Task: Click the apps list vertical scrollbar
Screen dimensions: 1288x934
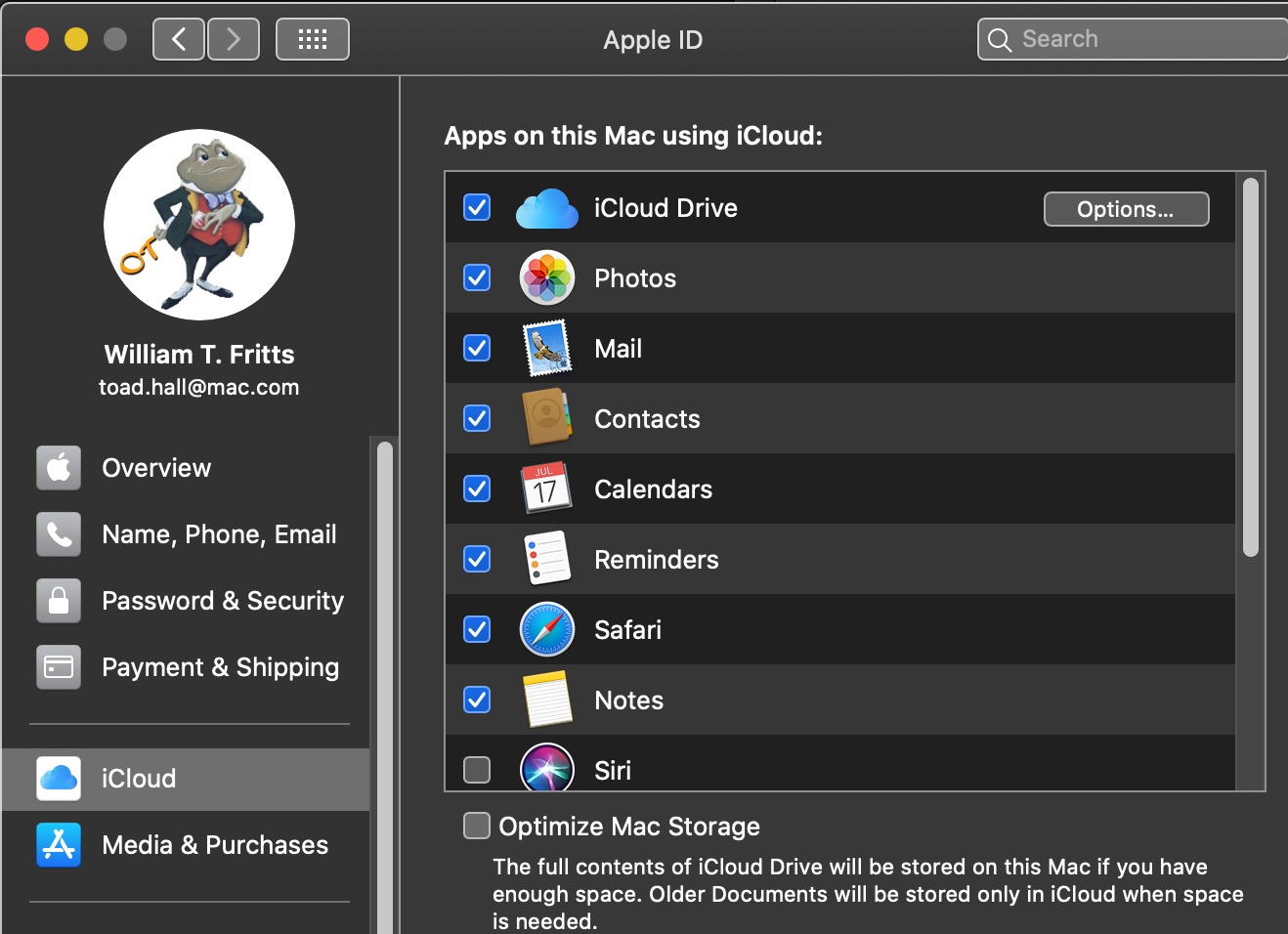Action: [1251, 367]
